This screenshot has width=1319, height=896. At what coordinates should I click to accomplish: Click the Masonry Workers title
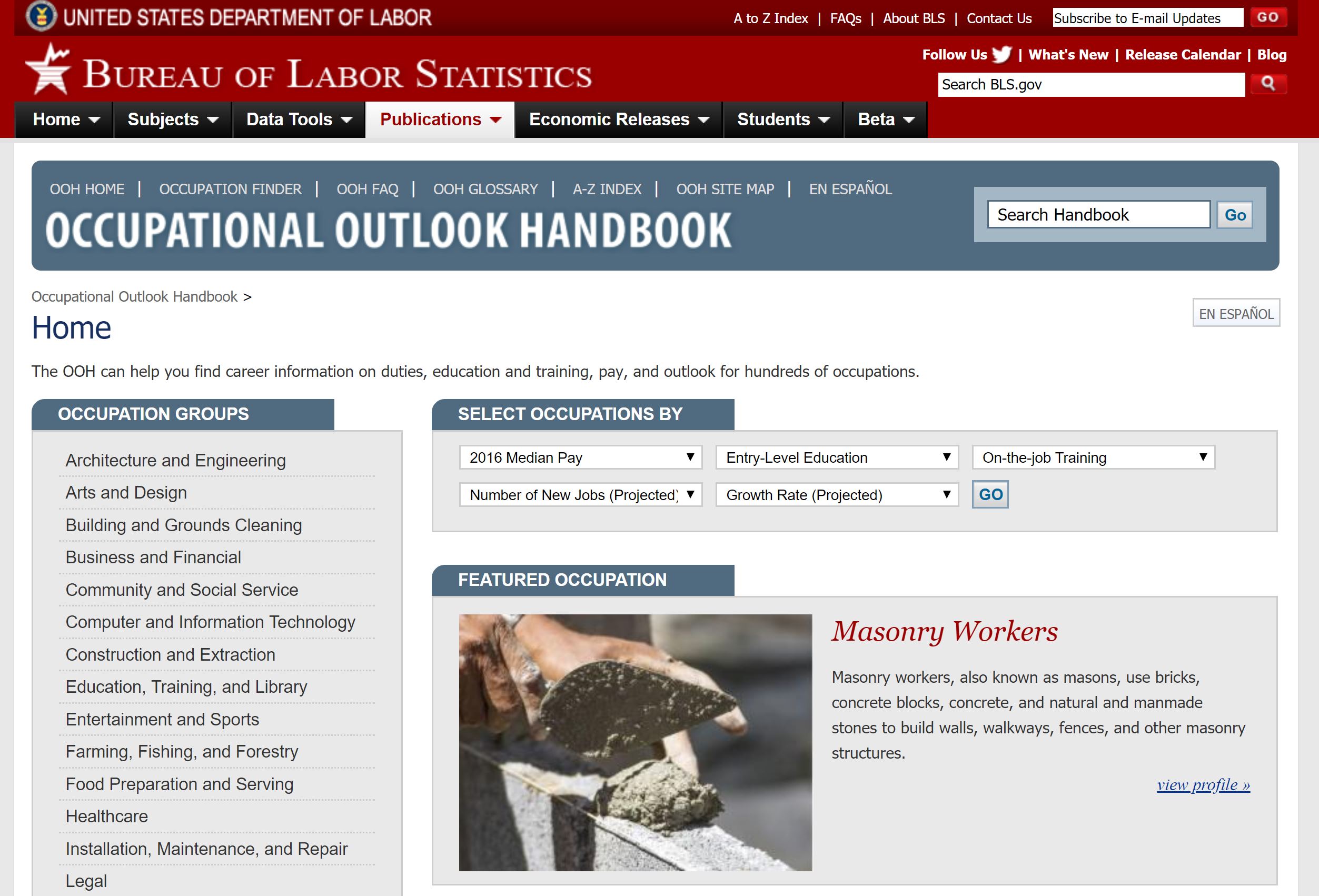coord(945,632)
